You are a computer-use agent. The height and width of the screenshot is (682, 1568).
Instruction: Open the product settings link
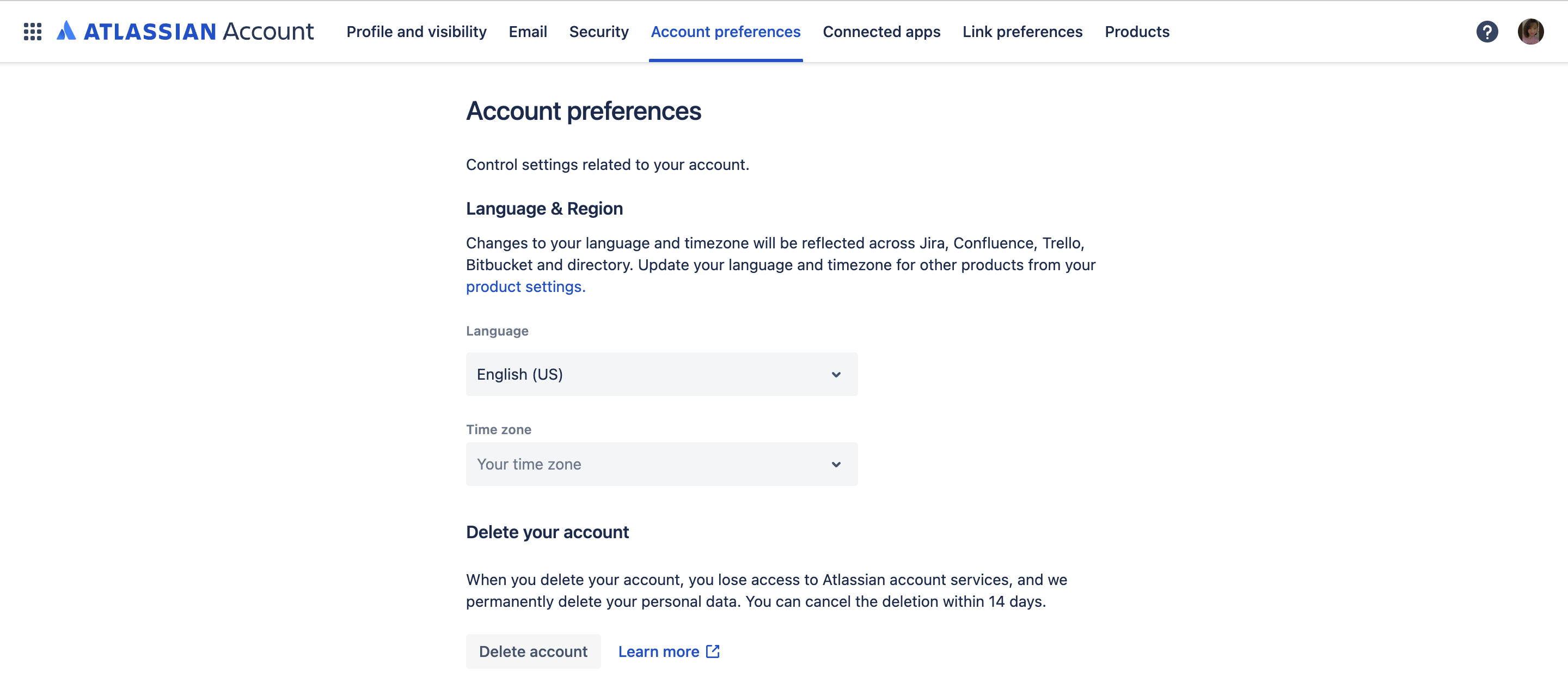click(x=525, y=287)
